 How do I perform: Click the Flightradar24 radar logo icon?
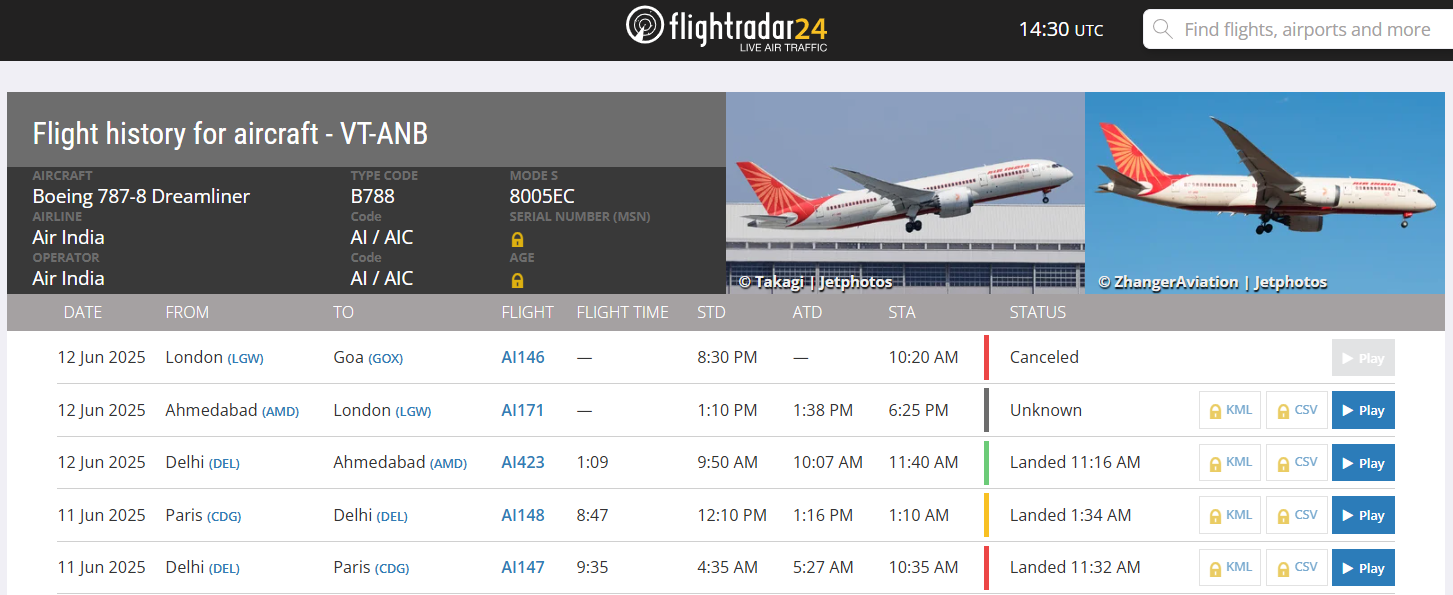(x=645, y=25)
